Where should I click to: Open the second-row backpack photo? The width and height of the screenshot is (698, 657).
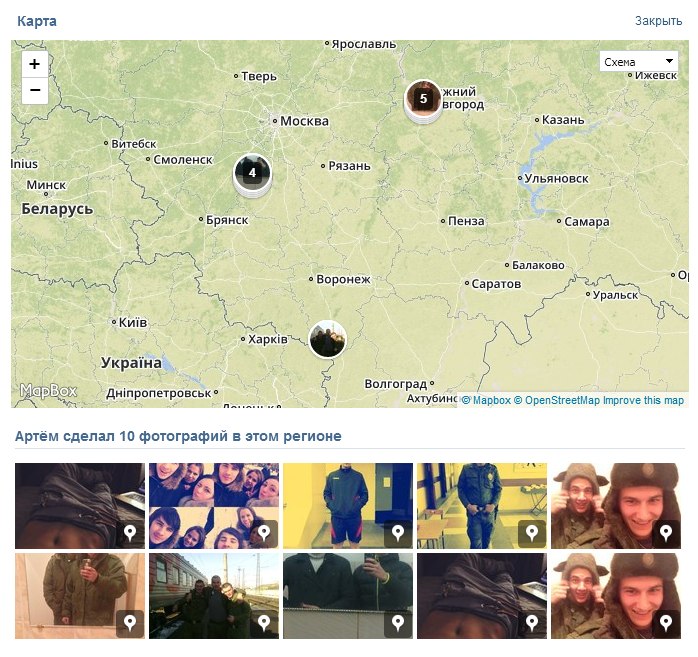(x=482, y=596)
